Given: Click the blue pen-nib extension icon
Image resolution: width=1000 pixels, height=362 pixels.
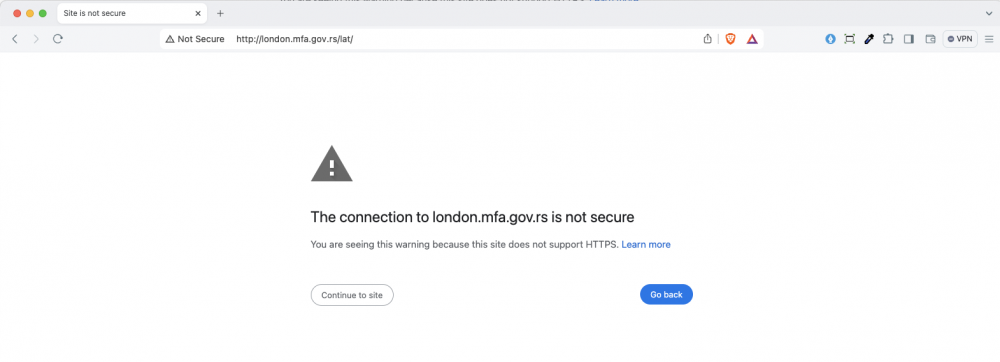Looking at the screenshot, I should pos(830,39).
